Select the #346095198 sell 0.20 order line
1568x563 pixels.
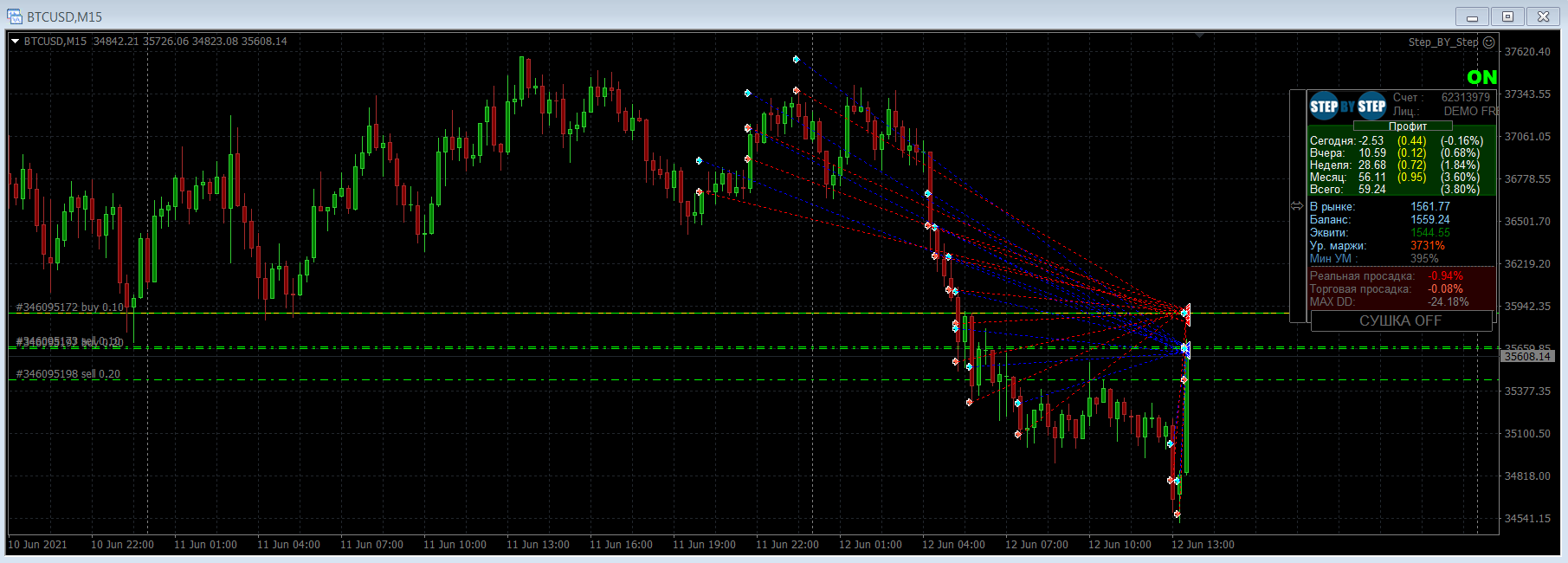68,374
